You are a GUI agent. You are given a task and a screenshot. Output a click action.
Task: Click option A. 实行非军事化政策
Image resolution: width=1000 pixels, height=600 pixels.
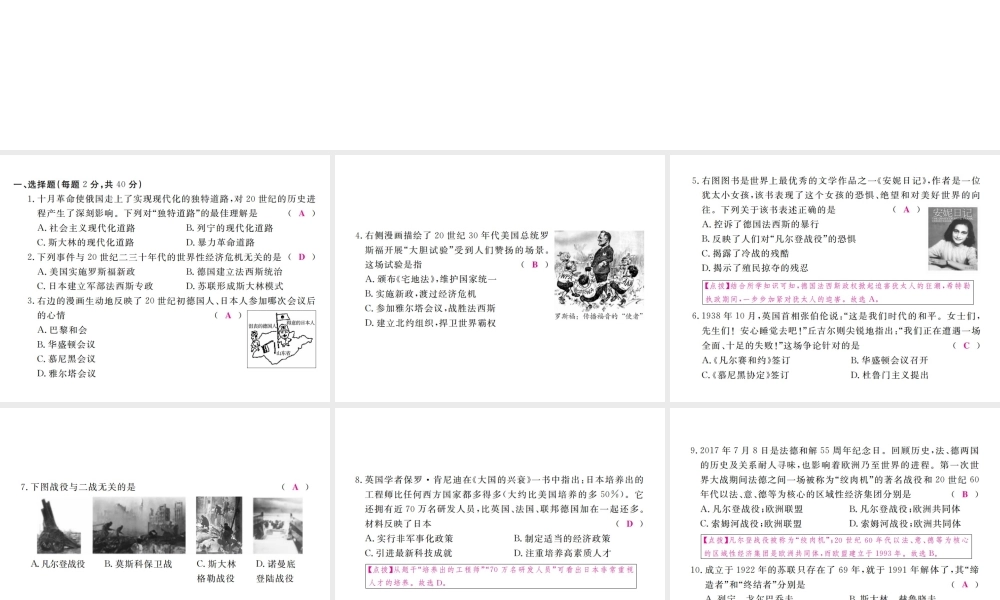tap(409, 539)
